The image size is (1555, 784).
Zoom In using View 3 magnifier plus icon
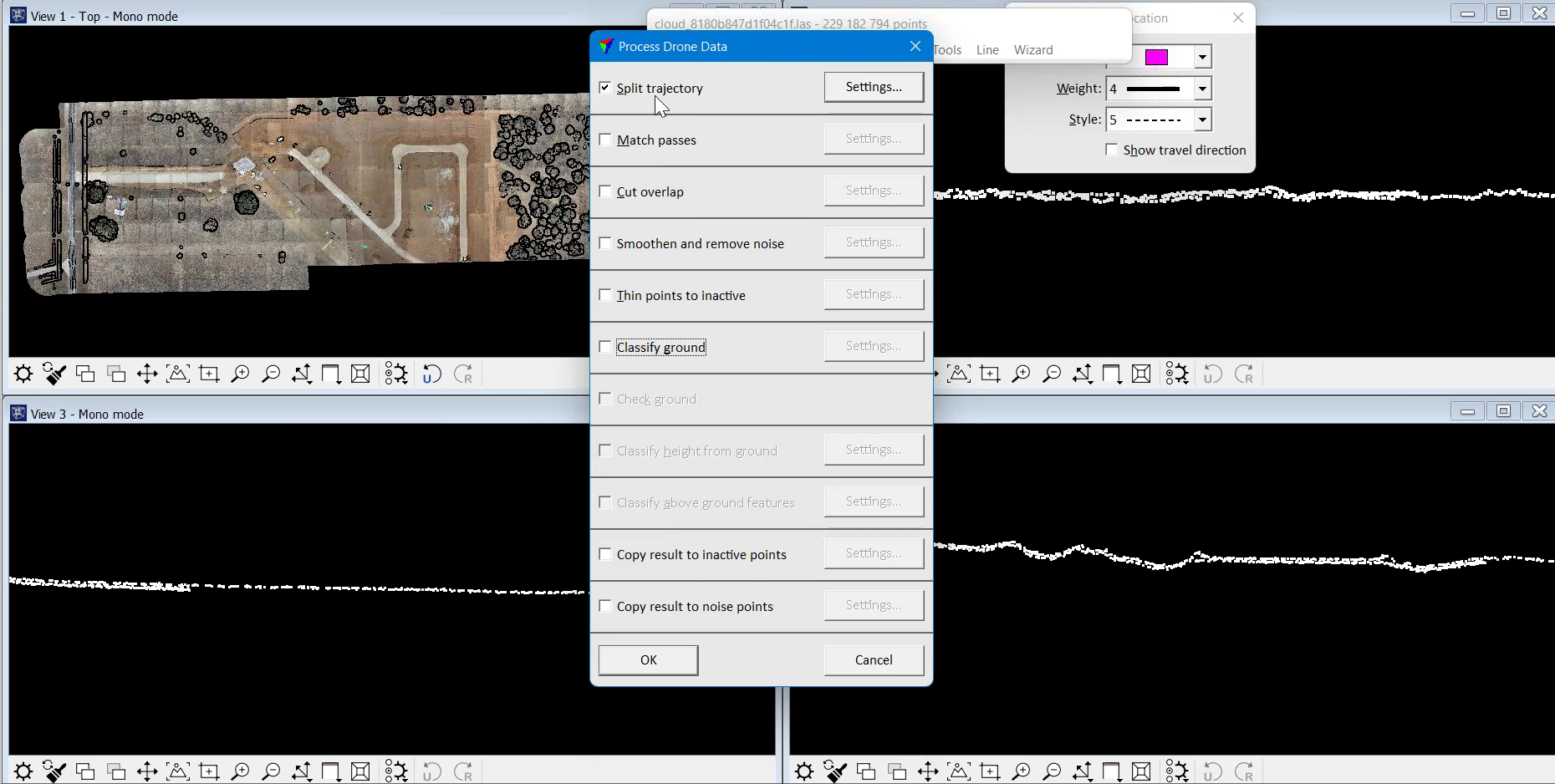[240, 771]
